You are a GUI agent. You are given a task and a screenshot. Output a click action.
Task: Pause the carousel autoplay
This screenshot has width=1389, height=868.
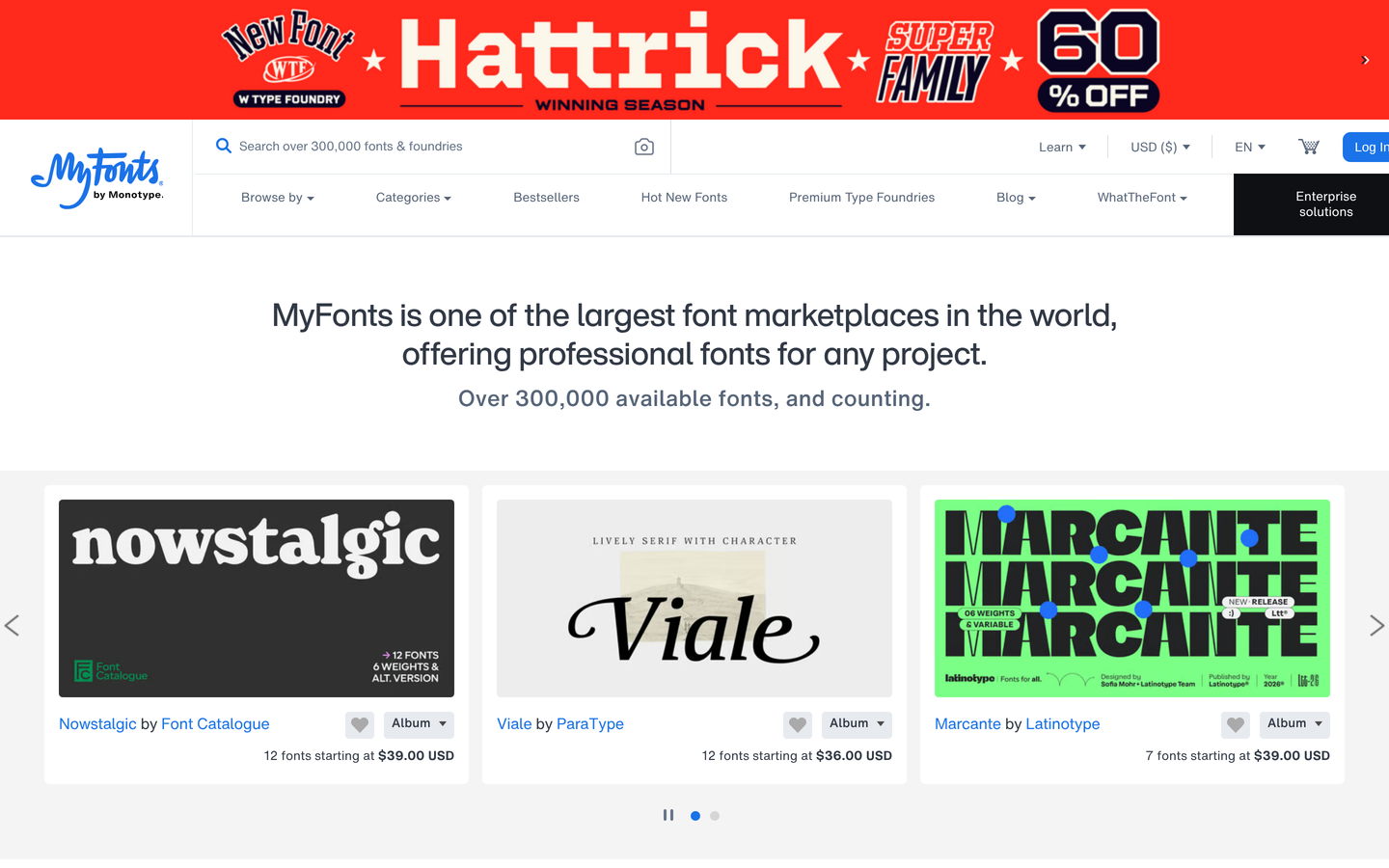[668, 815]
